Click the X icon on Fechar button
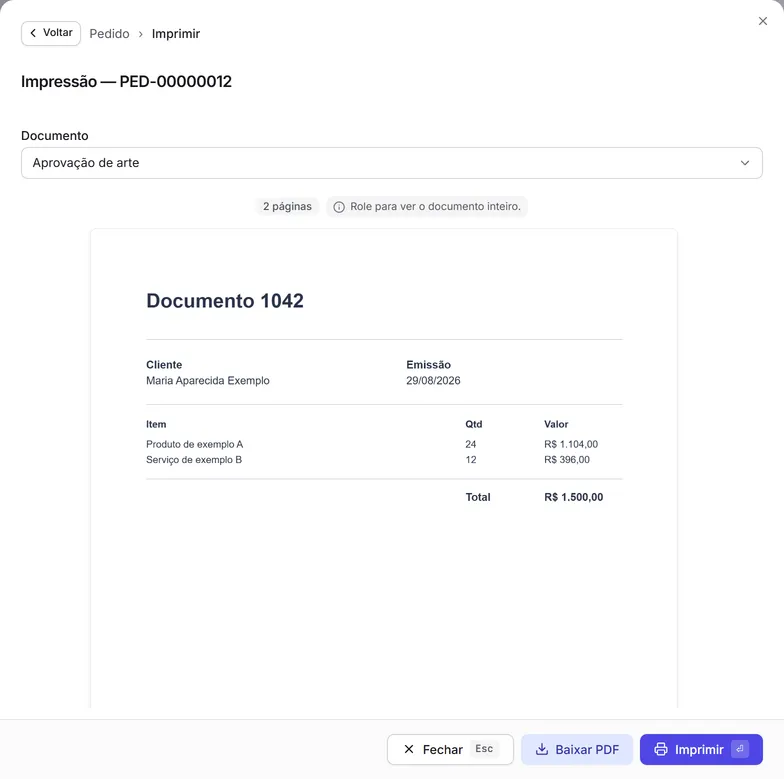The height and width of the screenshot is (779, 784). pyautogui.click(x=408, y=749)
